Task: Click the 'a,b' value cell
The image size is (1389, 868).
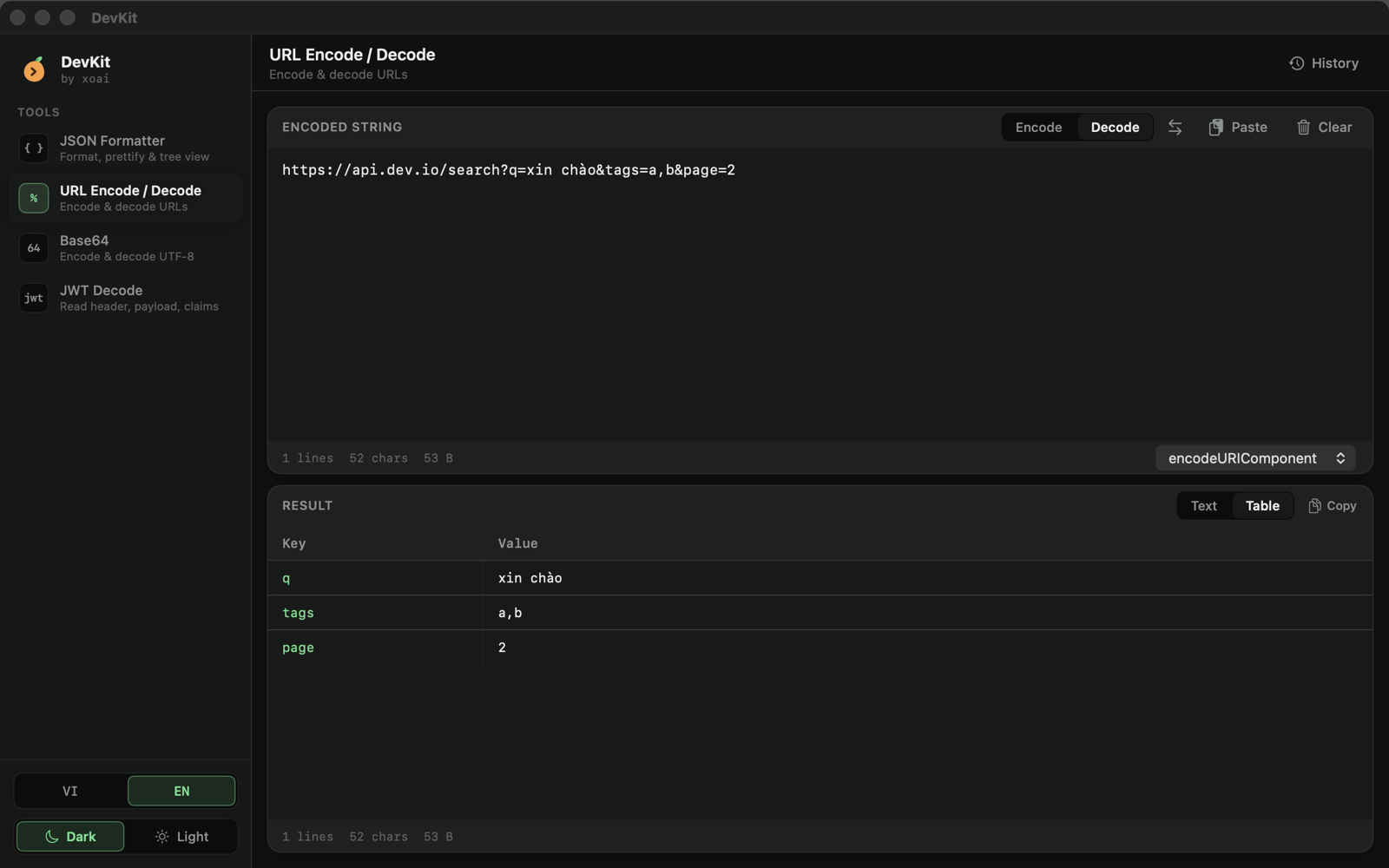Action: click(x=927, y=613)
